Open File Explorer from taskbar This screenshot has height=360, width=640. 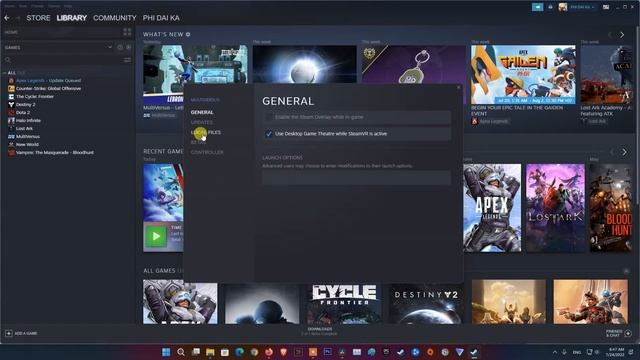pos(210,352)
